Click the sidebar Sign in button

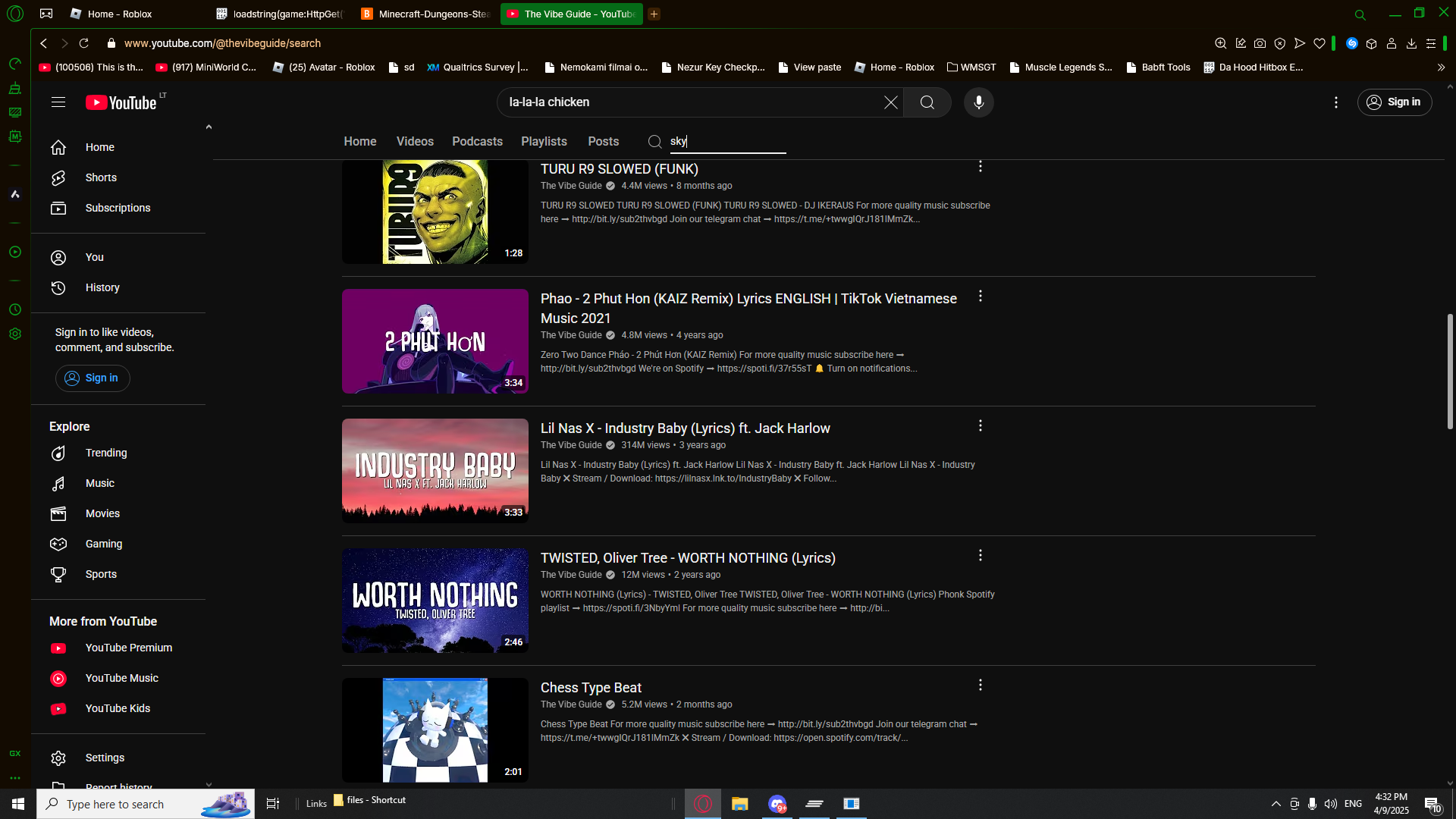coord(93,378)
